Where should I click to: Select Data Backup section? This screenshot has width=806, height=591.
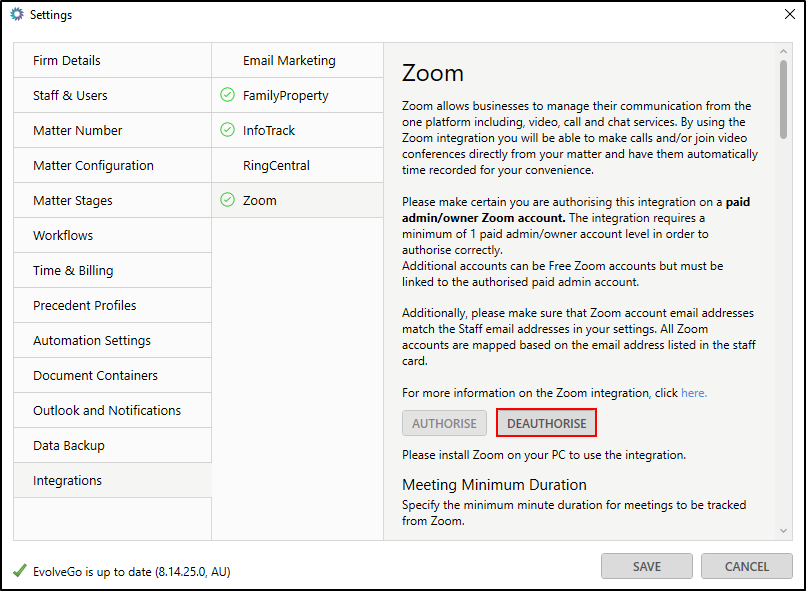pos(113,445)
